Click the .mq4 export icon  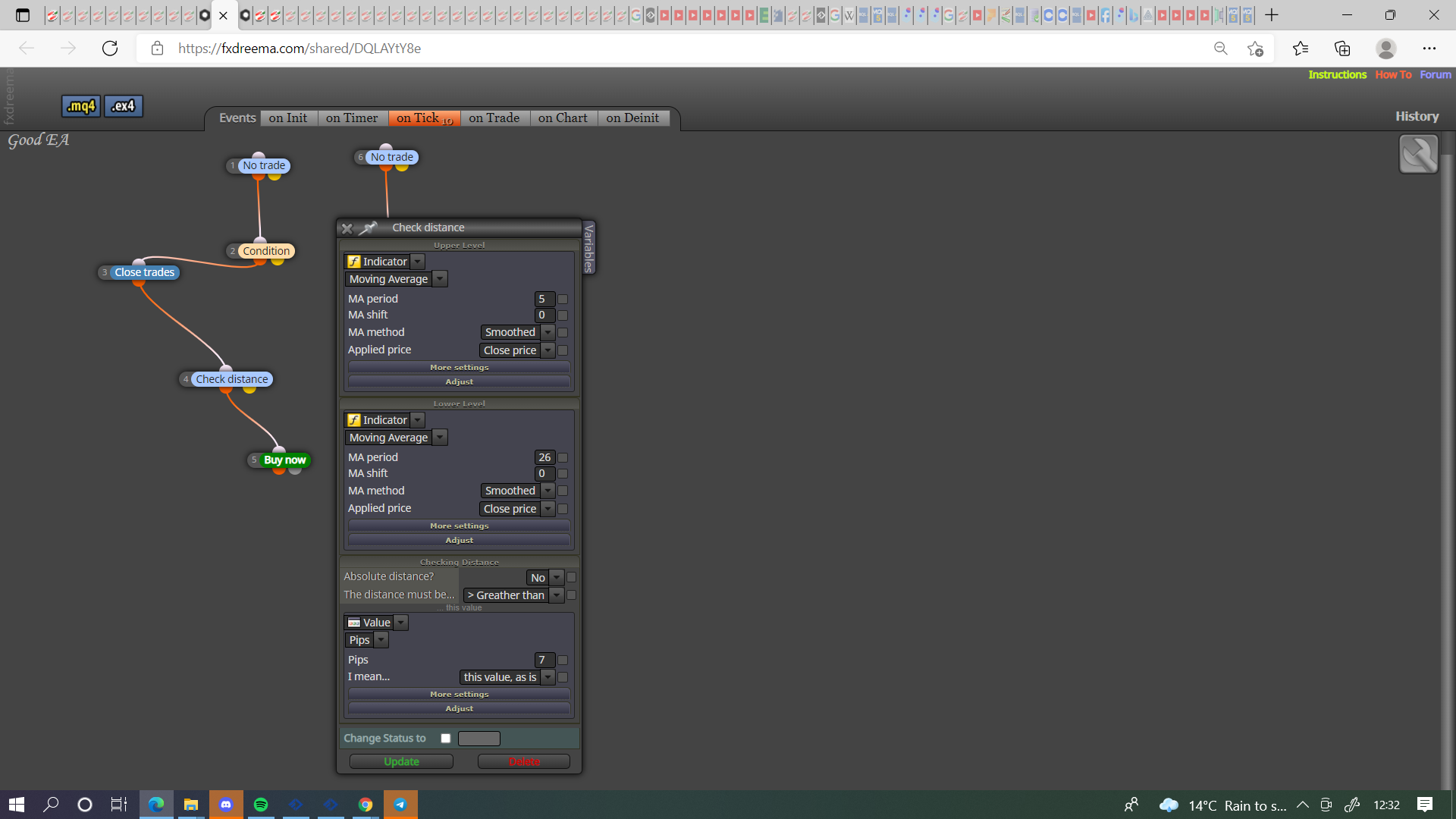pyautogui.click(x=80, y=106)
